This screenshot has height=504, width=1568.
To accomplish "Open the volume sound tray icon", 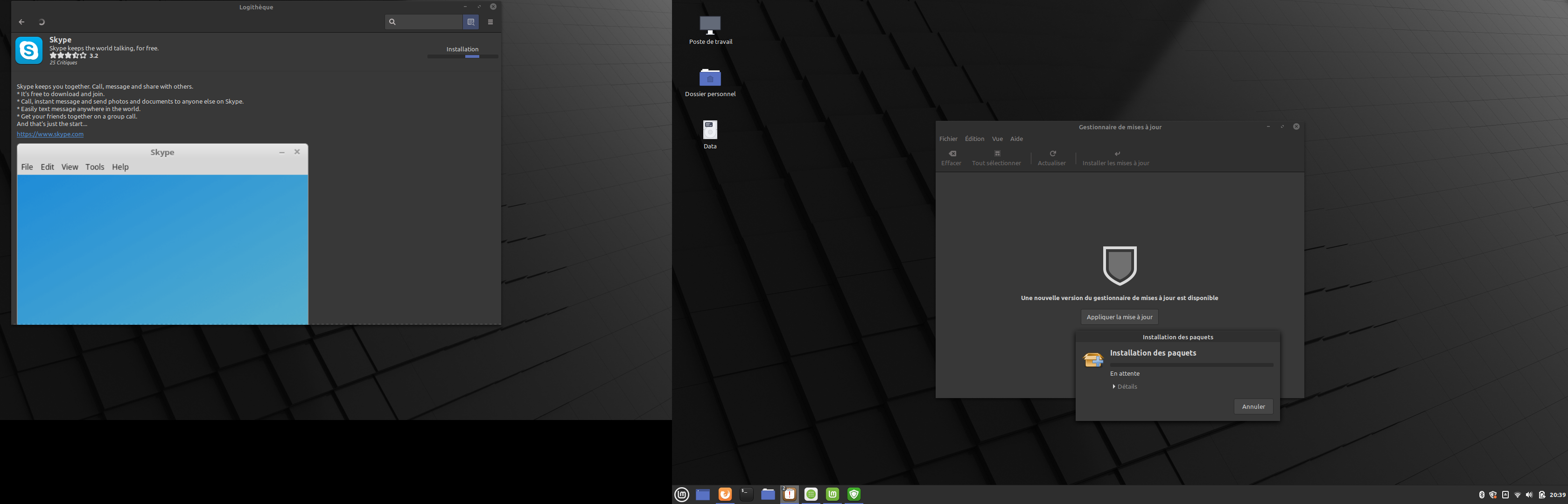I will [1529, 495].
